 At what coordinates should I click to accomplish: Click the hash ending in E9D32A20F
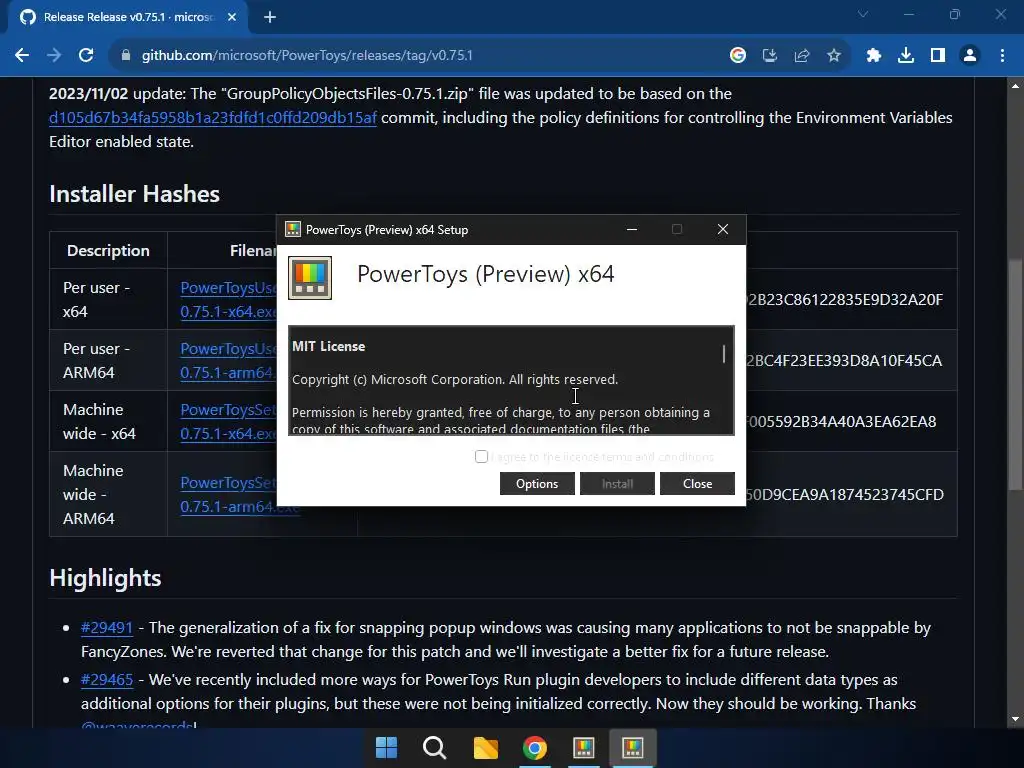[845, 300]
